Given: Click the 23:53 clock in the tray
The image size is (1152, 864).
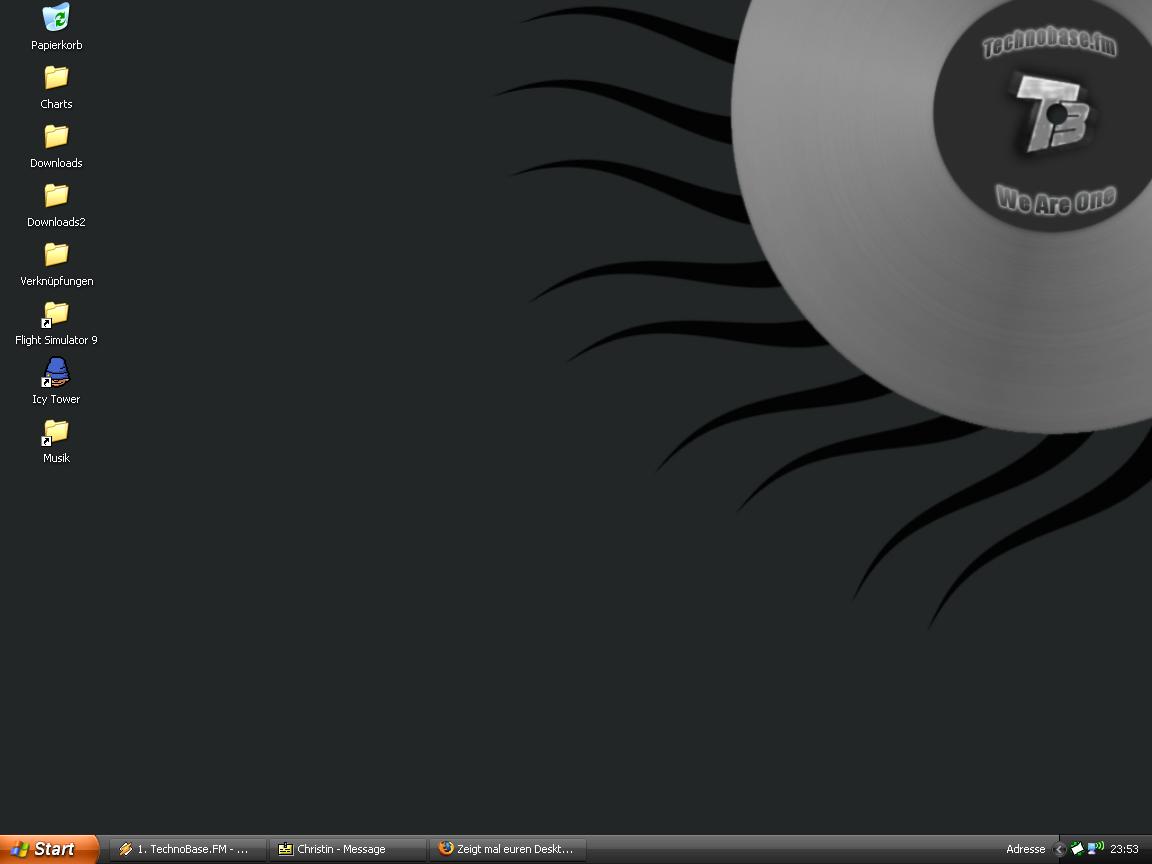Looking at the screenshot, I should pos(1124,849).
